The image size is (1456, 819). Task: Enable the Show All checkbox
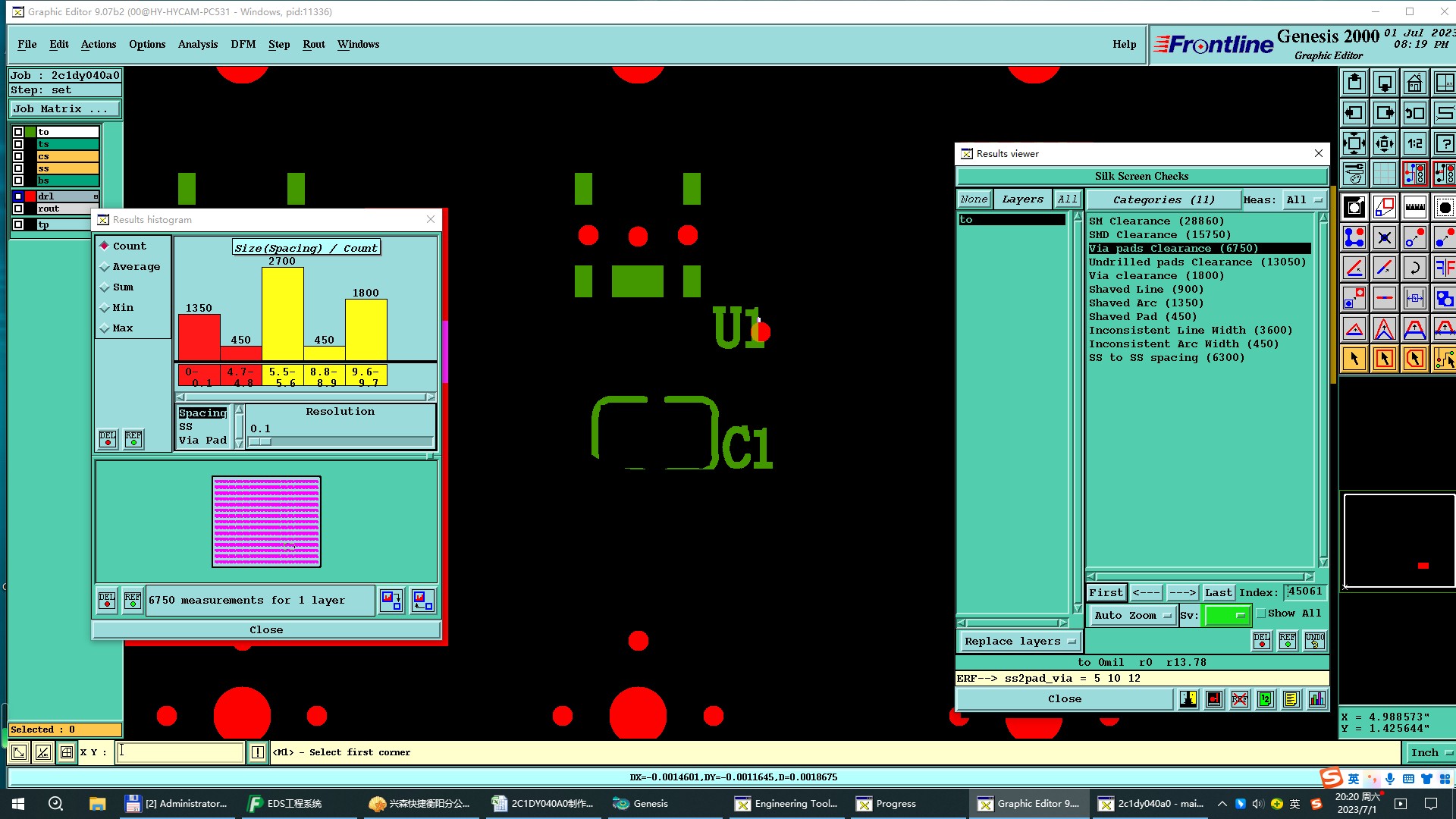click(x=1261, y=613)
